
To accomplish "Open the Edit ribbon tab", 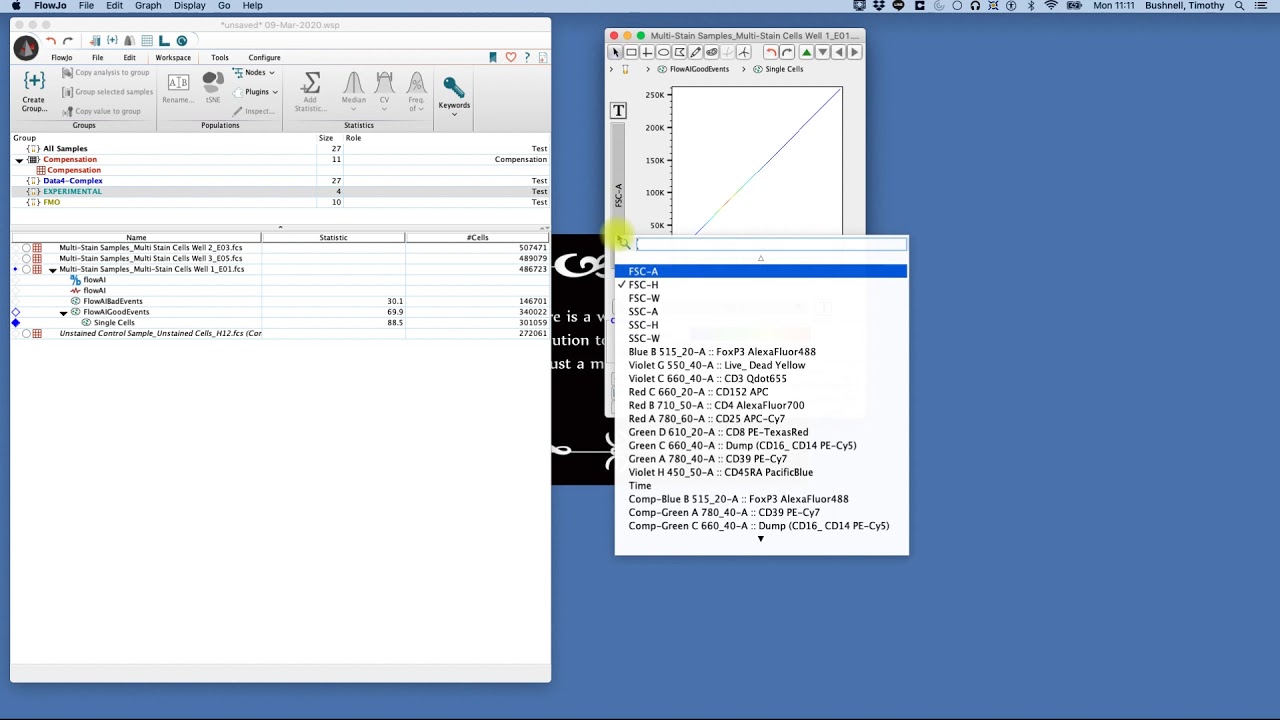I will [x=129, y=57].
